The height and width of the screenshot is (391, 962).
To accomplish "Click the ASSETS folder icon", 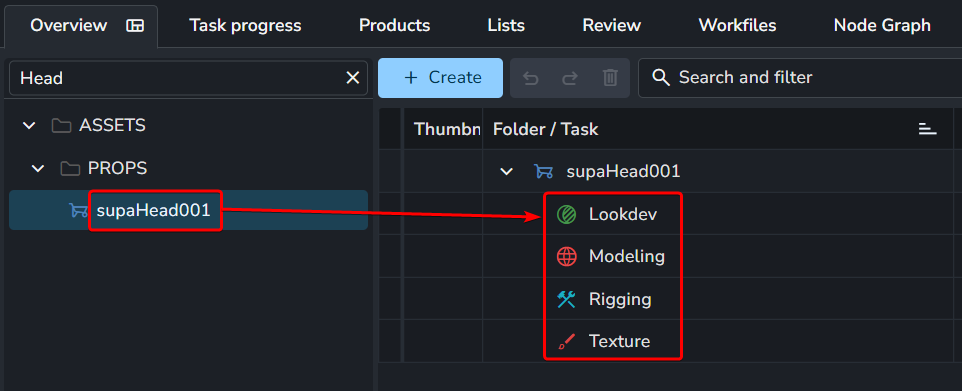I will [61, 126].
